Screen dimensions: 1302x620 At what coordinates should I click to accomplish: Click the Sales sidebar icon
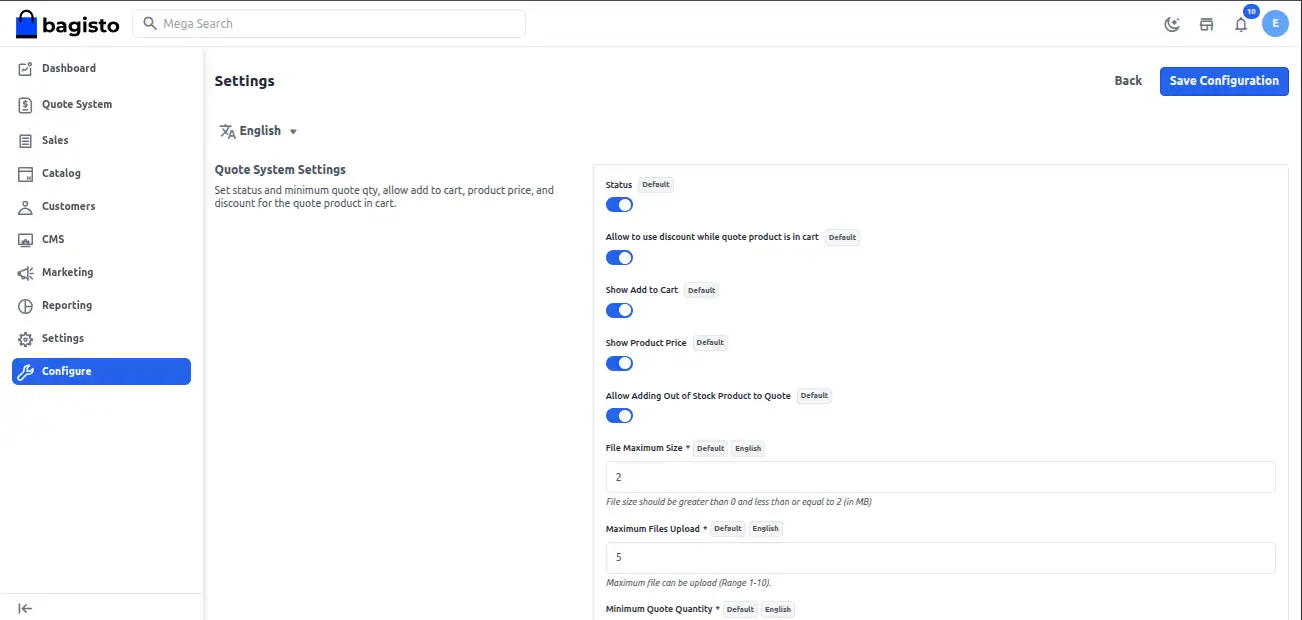tap(26, 141)
